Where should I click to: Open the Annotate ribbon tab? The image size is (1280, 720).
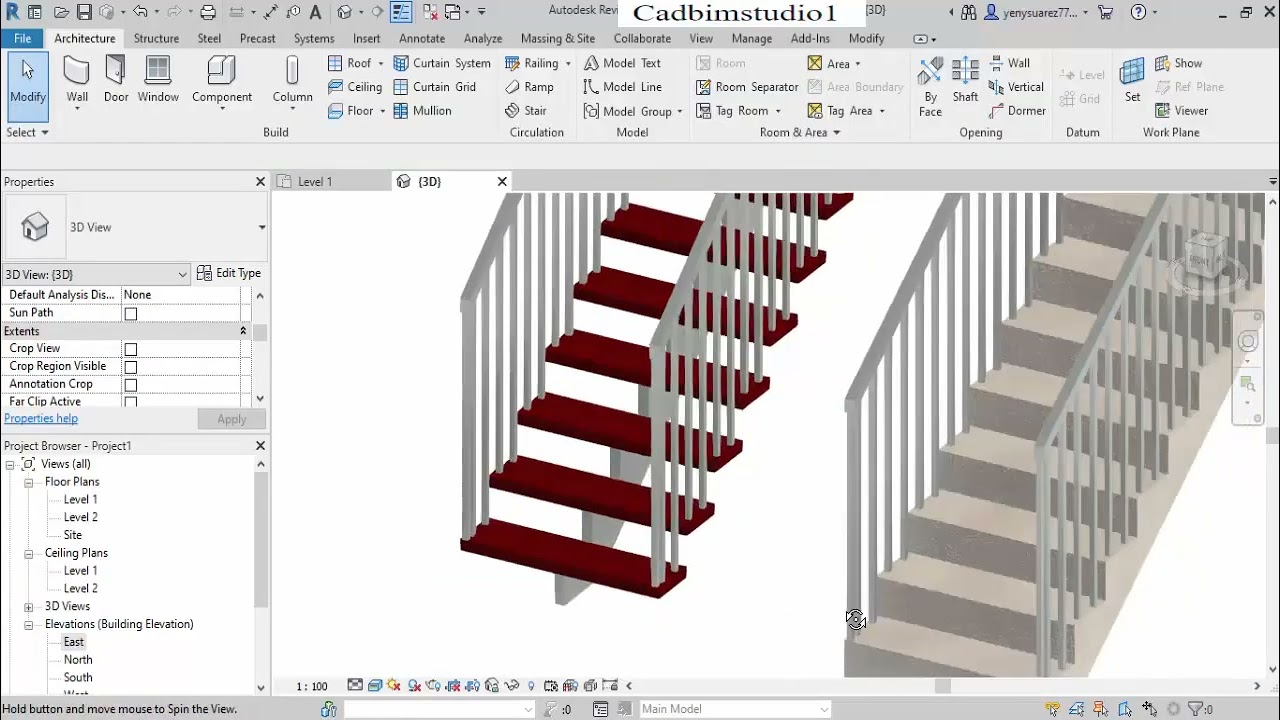[422, 38]
